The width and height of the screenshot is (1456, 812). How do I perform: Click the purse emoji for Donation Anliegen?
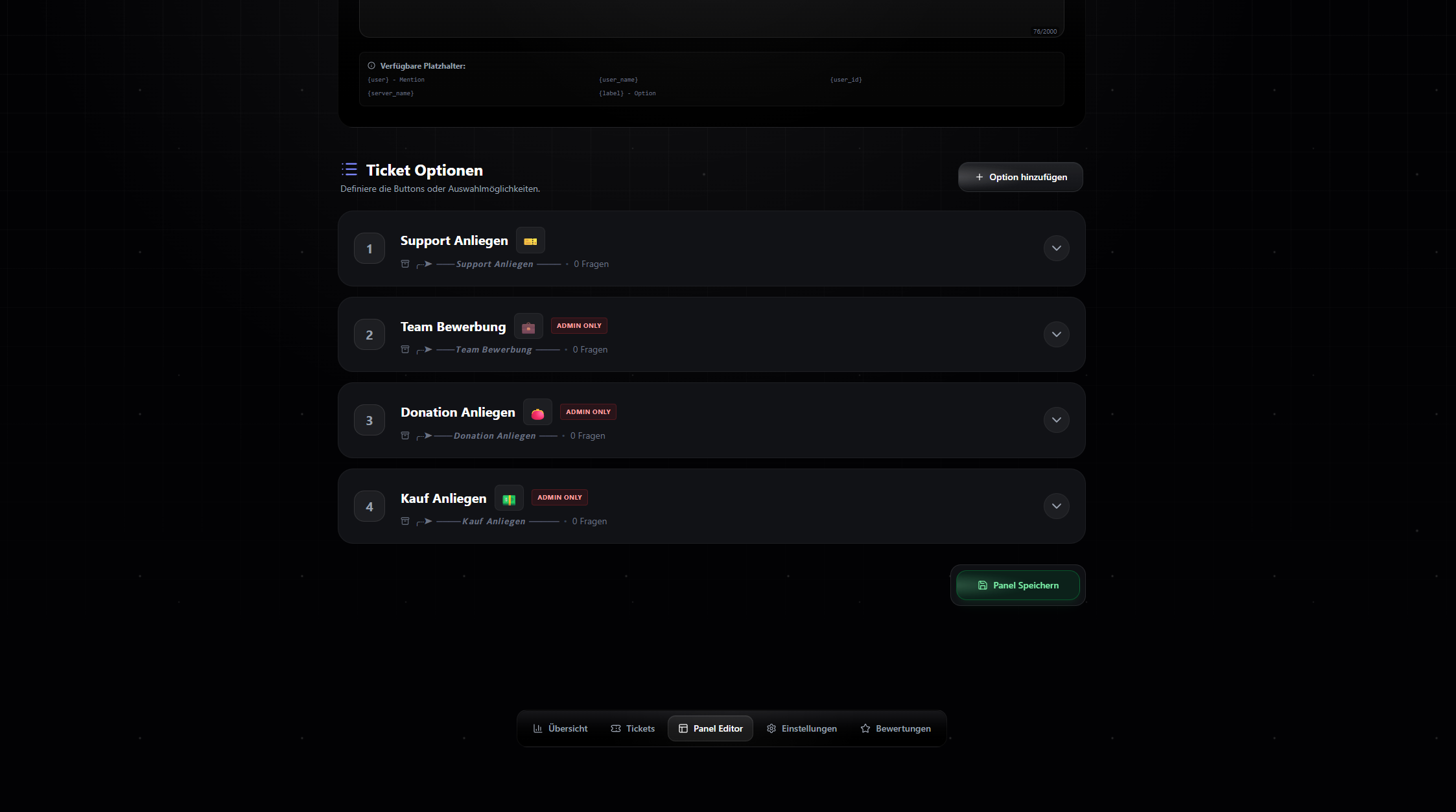point(537,412)
